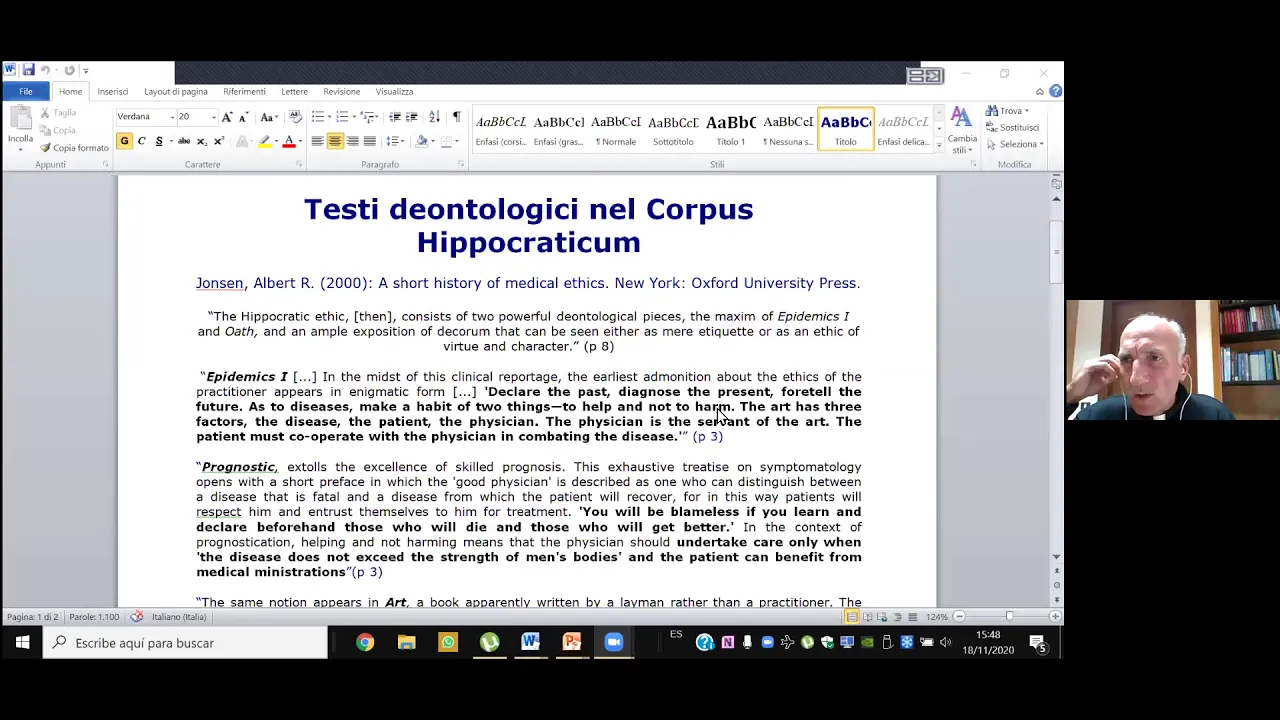Viewport: 1280px width, 720px height.
Task: Apply red font color
Action: 289,141
